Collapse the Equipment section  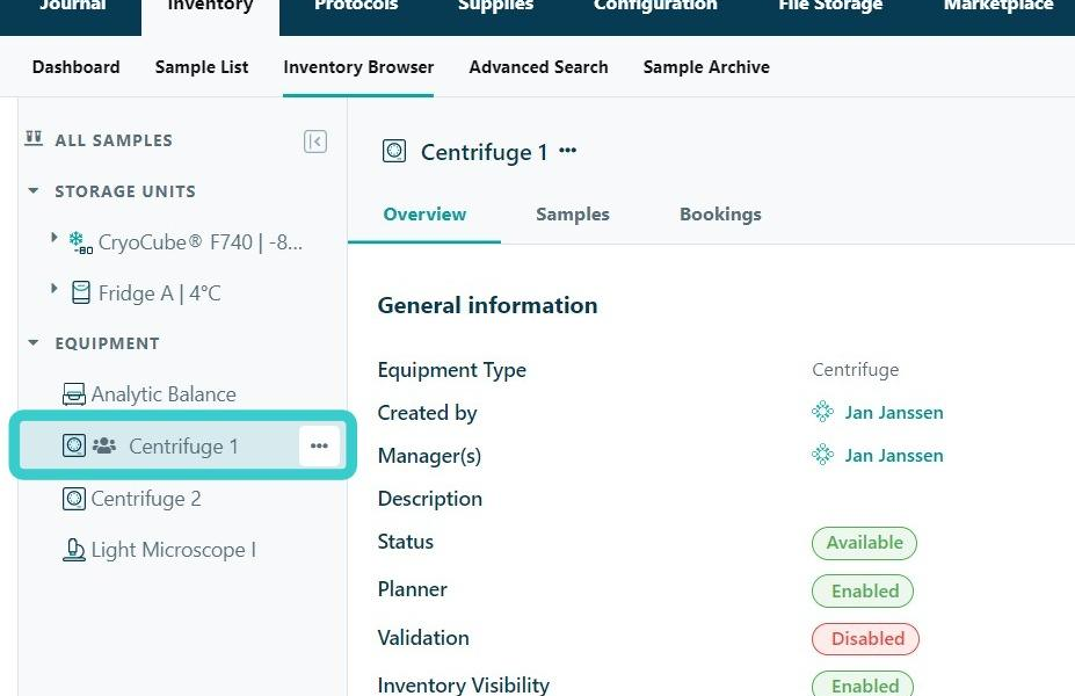coord(33,343)
